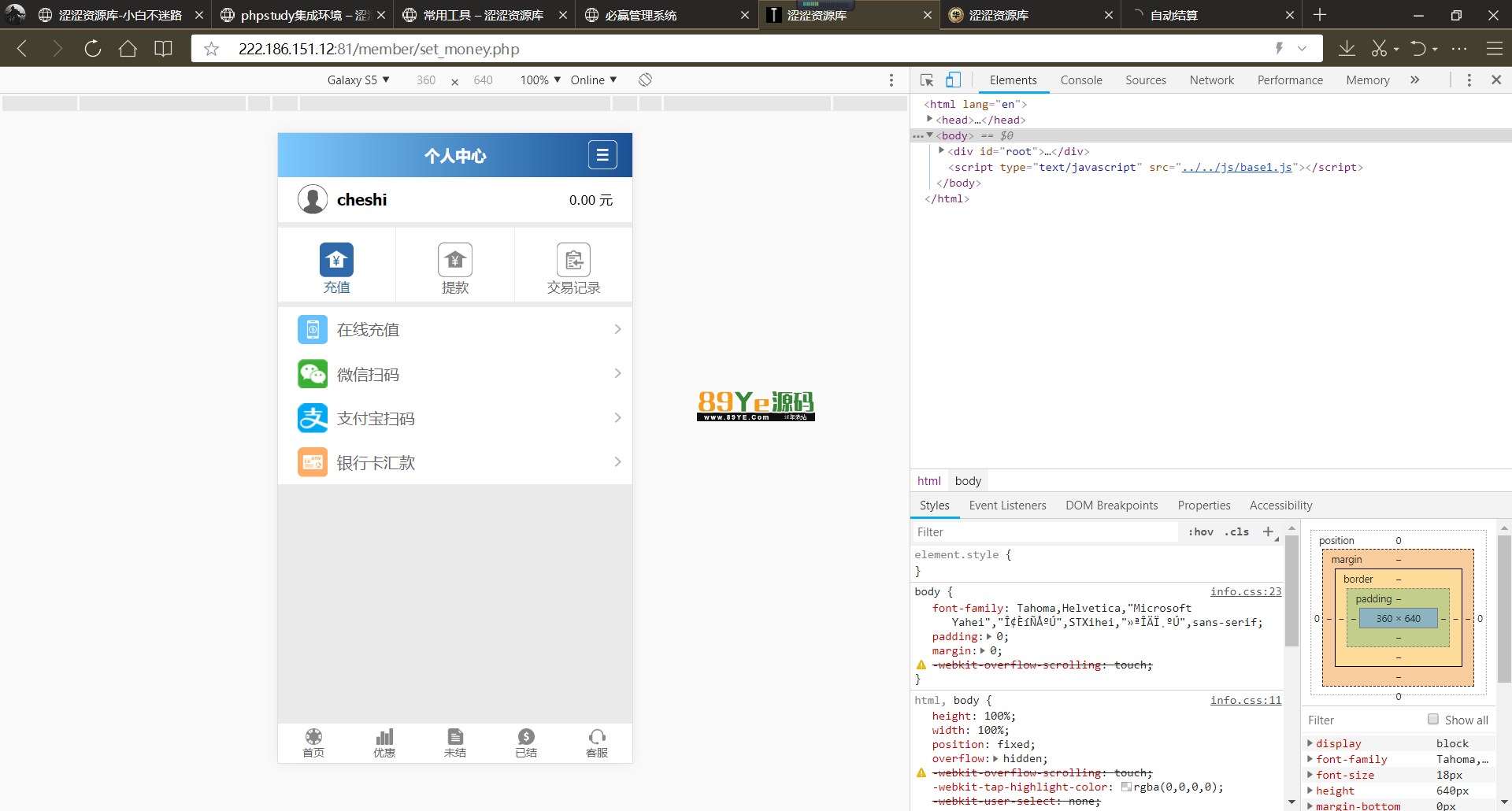This screenshot has height=811, width=1512.
Task: Open the 交易记录 transaction records icon
Action: click(573, 260)
